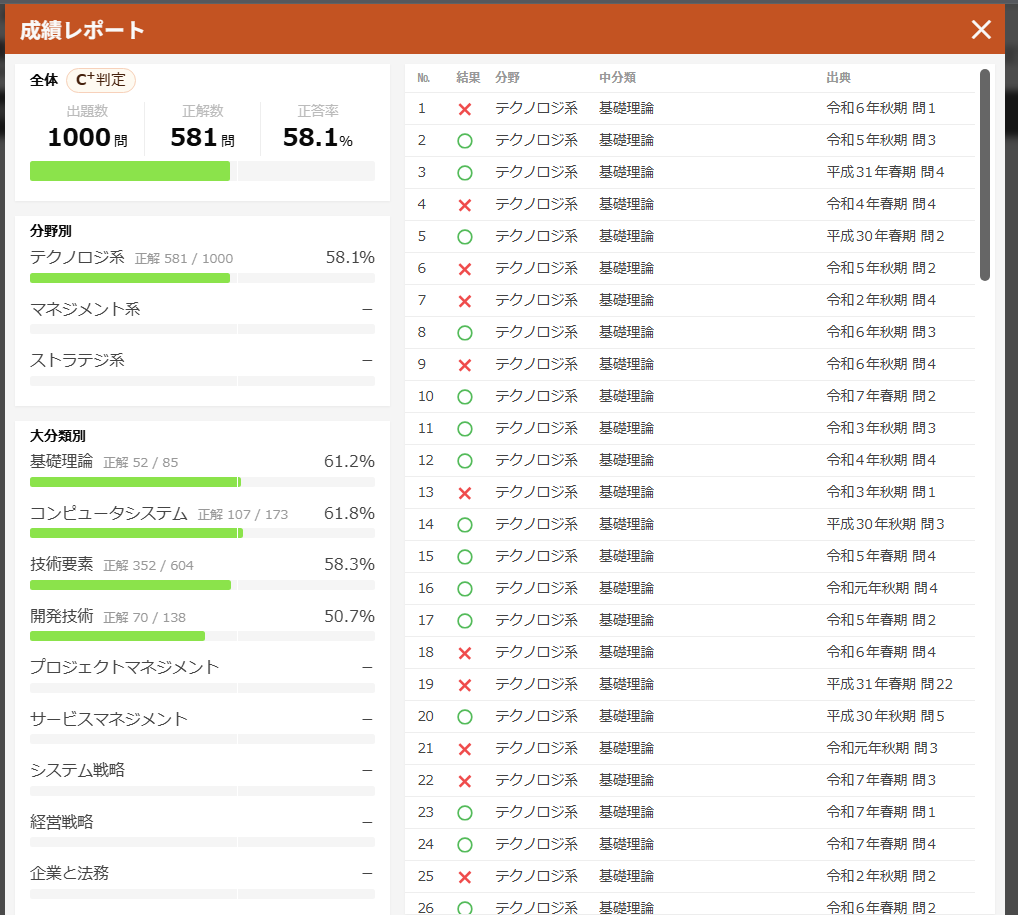Viewport: 1018px width, 915px height.
Task: Click the incorrect mark for question 19
Action: point(465,685)
